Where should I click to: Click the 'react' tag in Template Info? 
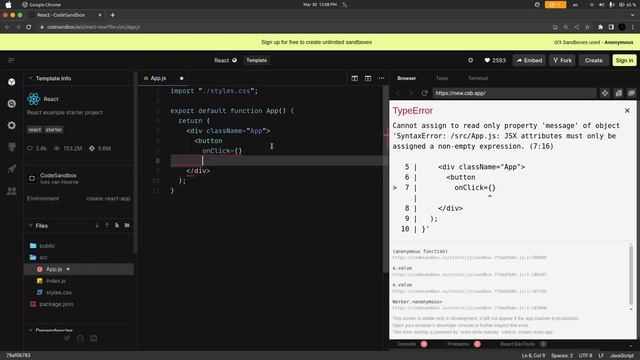(x=35, y=130)
